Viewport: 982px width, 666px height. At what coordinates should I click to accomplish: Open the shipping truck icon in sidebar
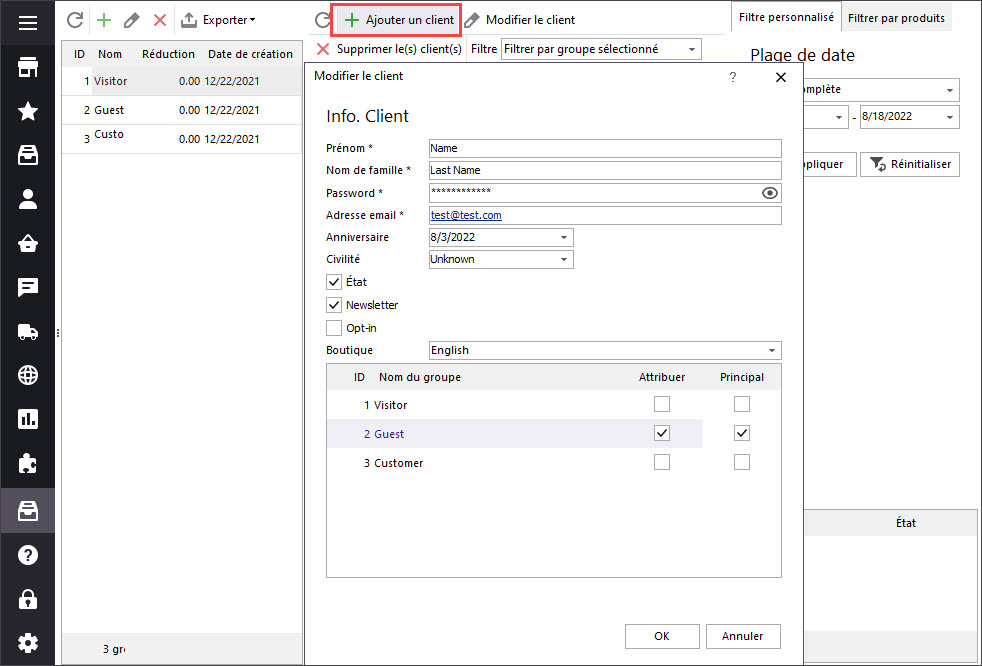coord(28,331)
